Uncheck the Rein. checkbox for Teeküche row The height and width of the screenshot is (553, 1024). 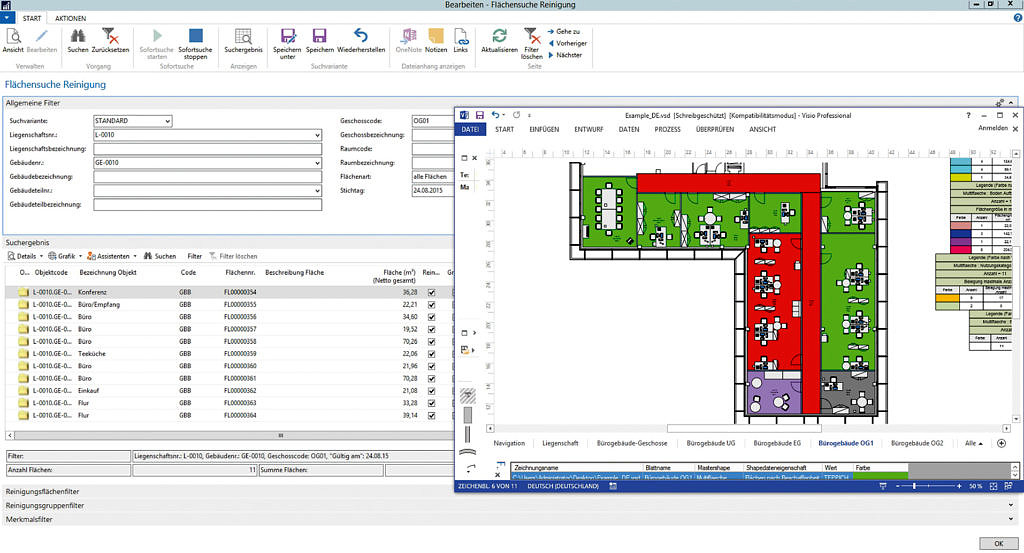coord(431,353)
